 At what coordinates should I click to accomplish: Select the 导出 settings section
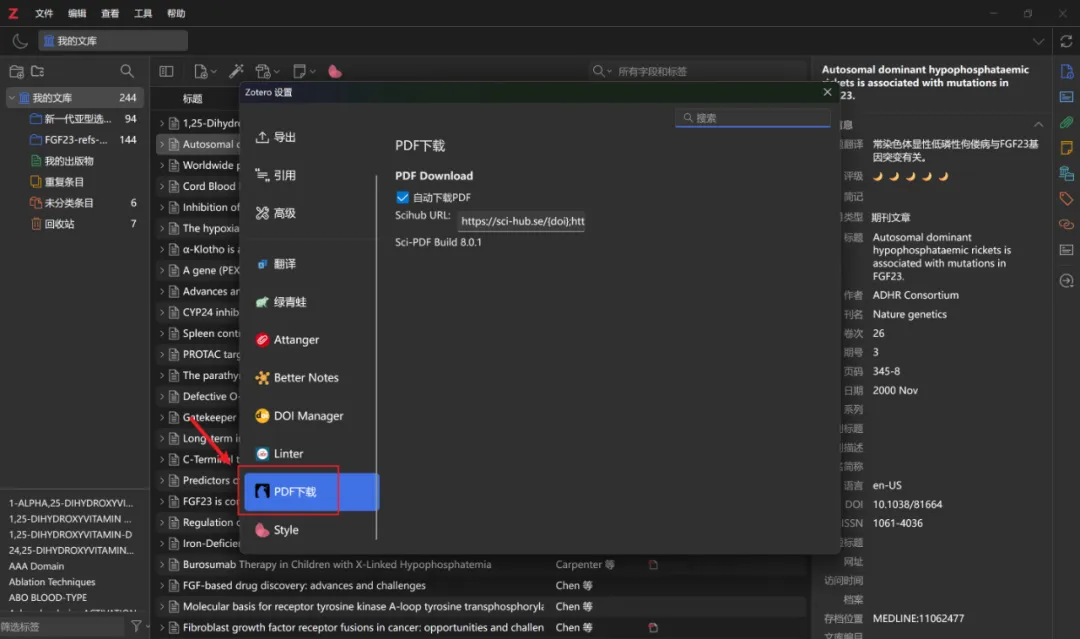click(310, 137)
